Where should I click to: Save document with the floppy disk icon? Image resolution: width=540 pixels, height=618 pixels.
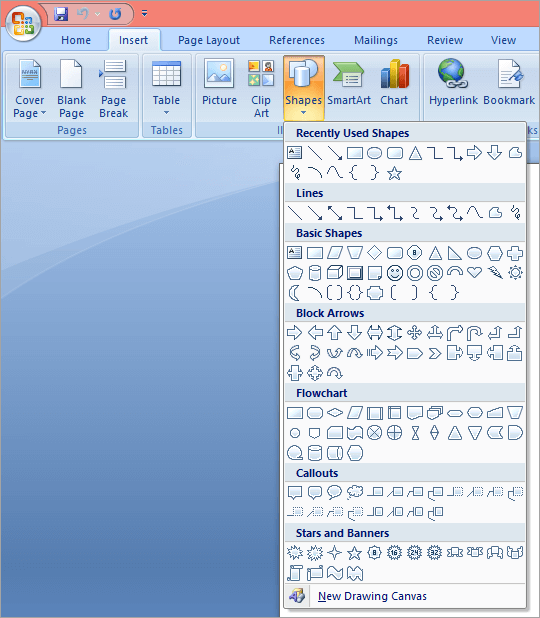[61, 14]
